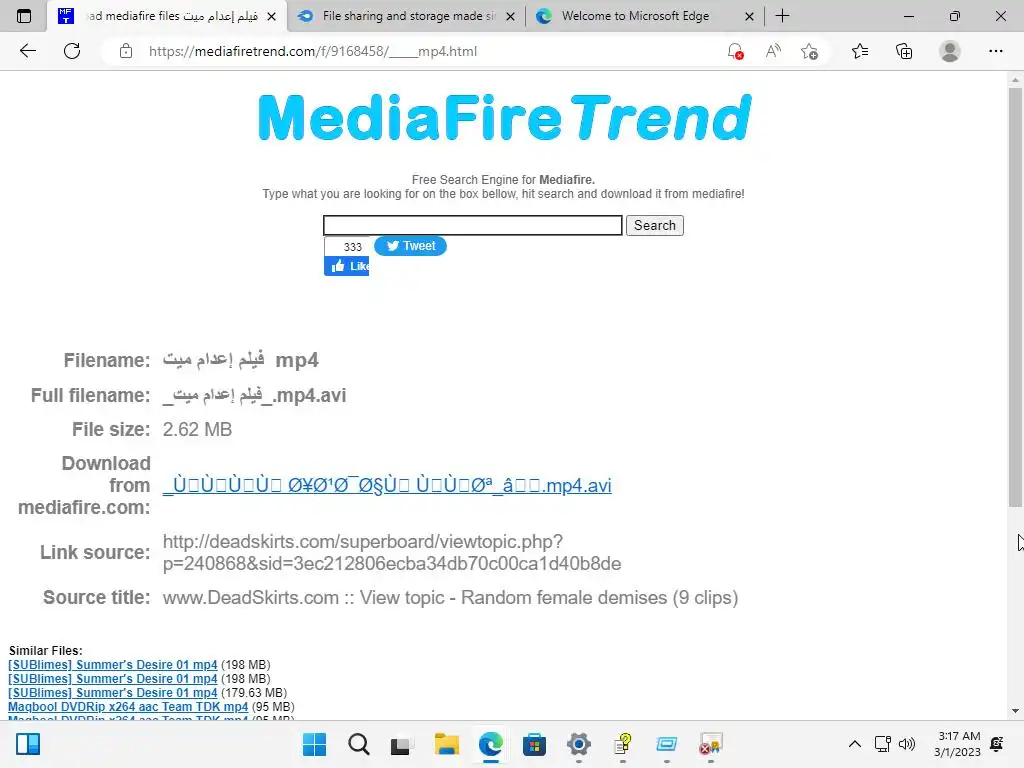Open the .mp4.avi mediafire download link

[387, 485]
